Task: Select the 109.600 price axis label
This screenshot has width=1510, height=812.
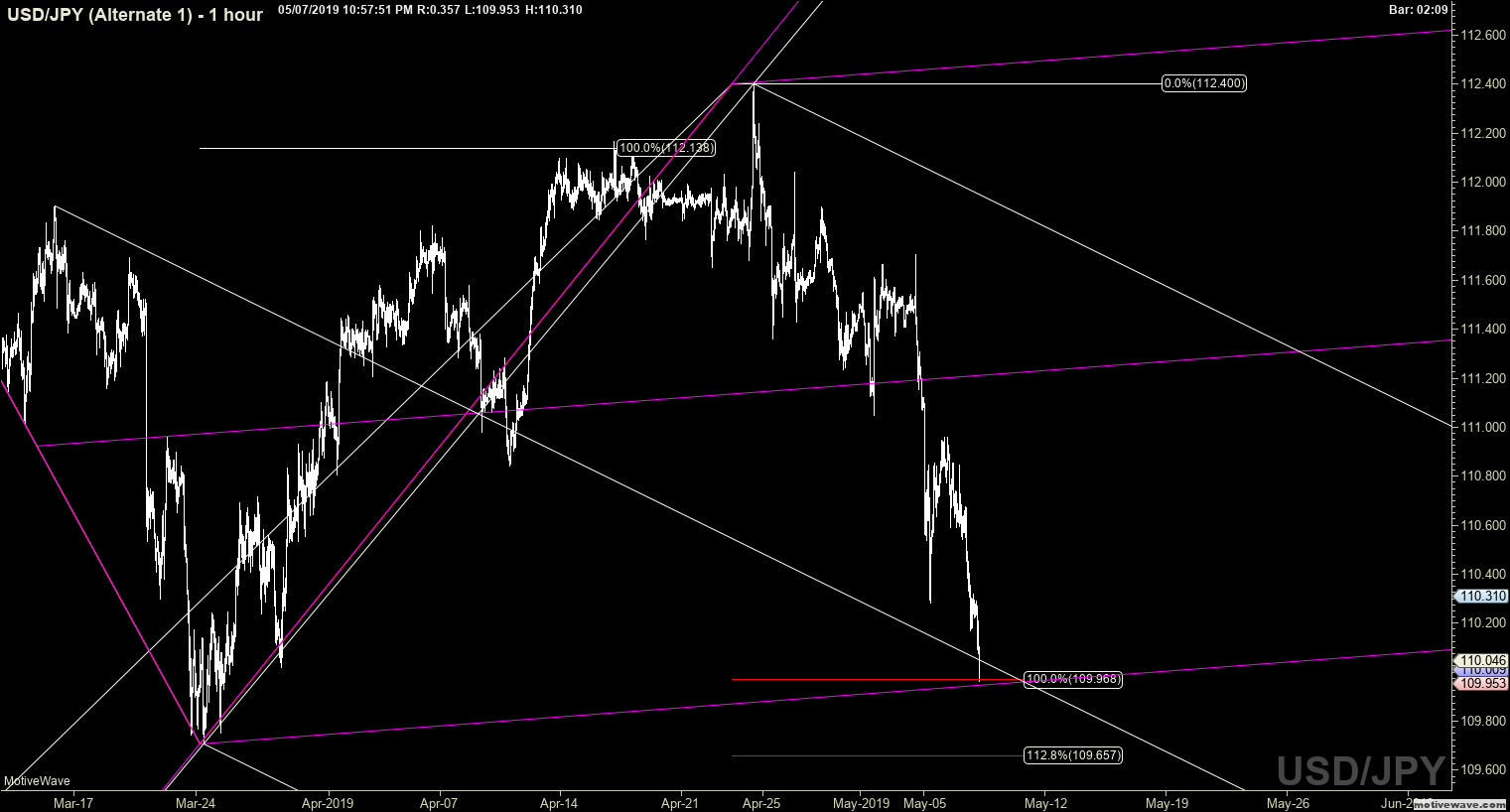Action: pos(1483,769)
